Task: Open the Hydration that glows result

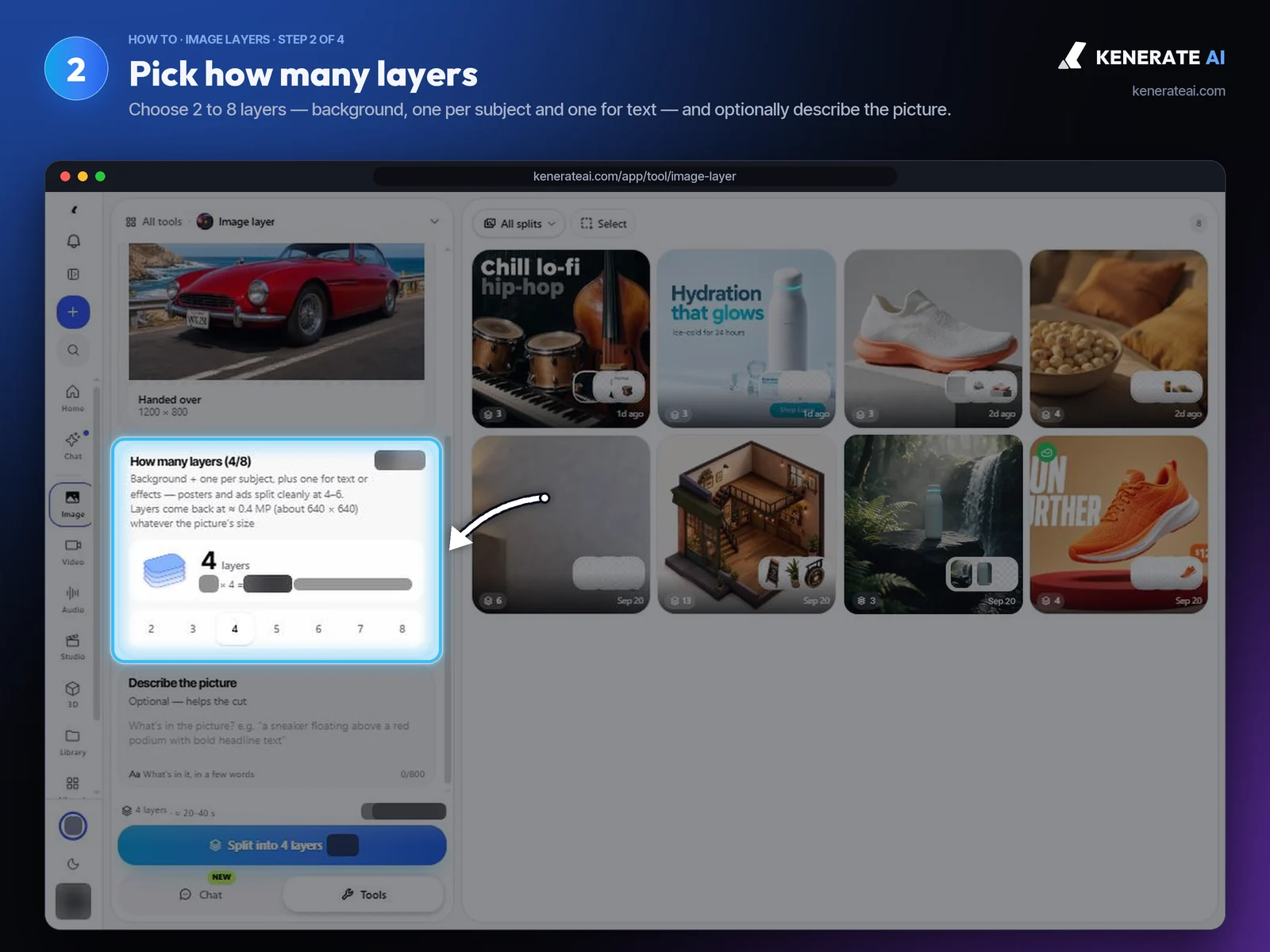Action: click(747, 339)
